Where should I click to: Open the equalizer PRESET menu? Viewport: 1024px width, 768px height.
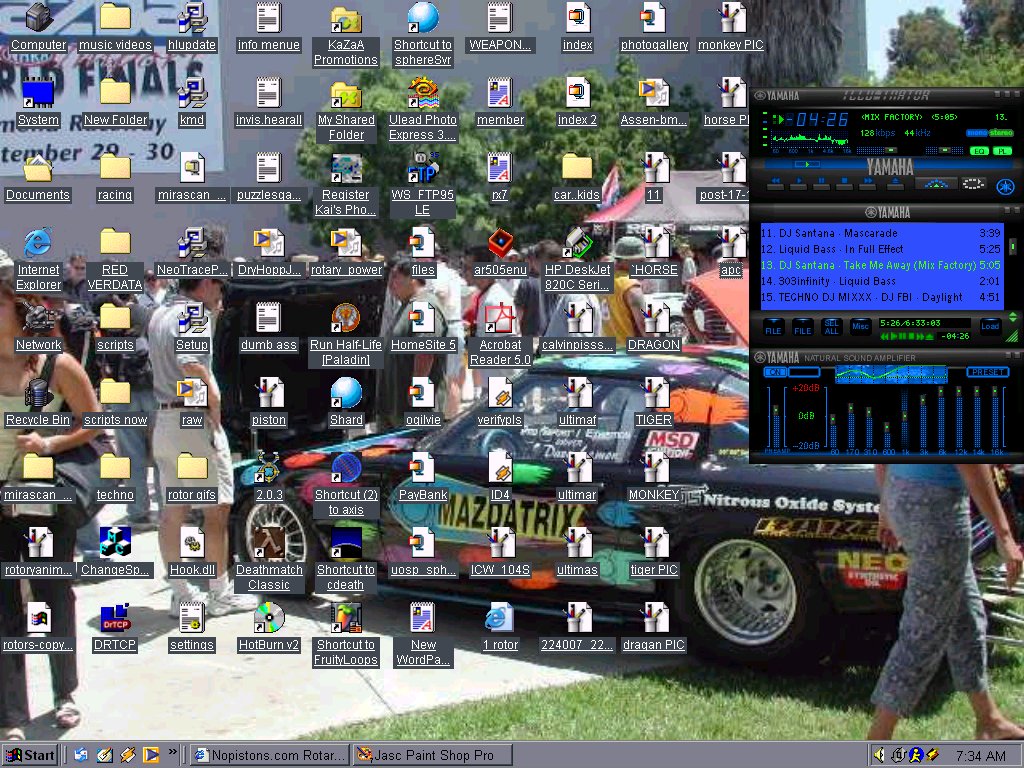click(x=987, y=372)
